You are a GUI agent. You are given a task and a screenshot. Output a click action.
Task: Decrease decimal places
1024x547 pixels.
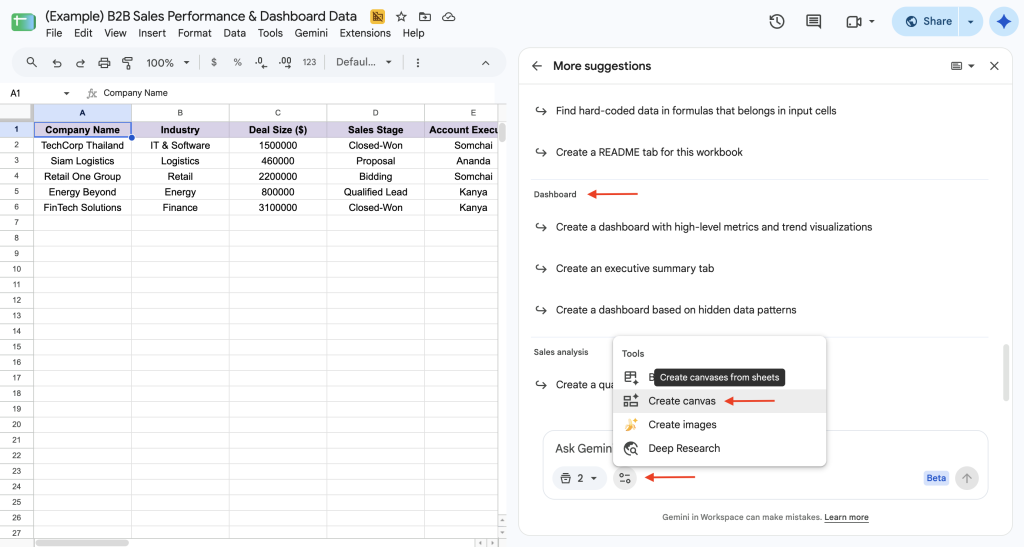click(261, 63)
